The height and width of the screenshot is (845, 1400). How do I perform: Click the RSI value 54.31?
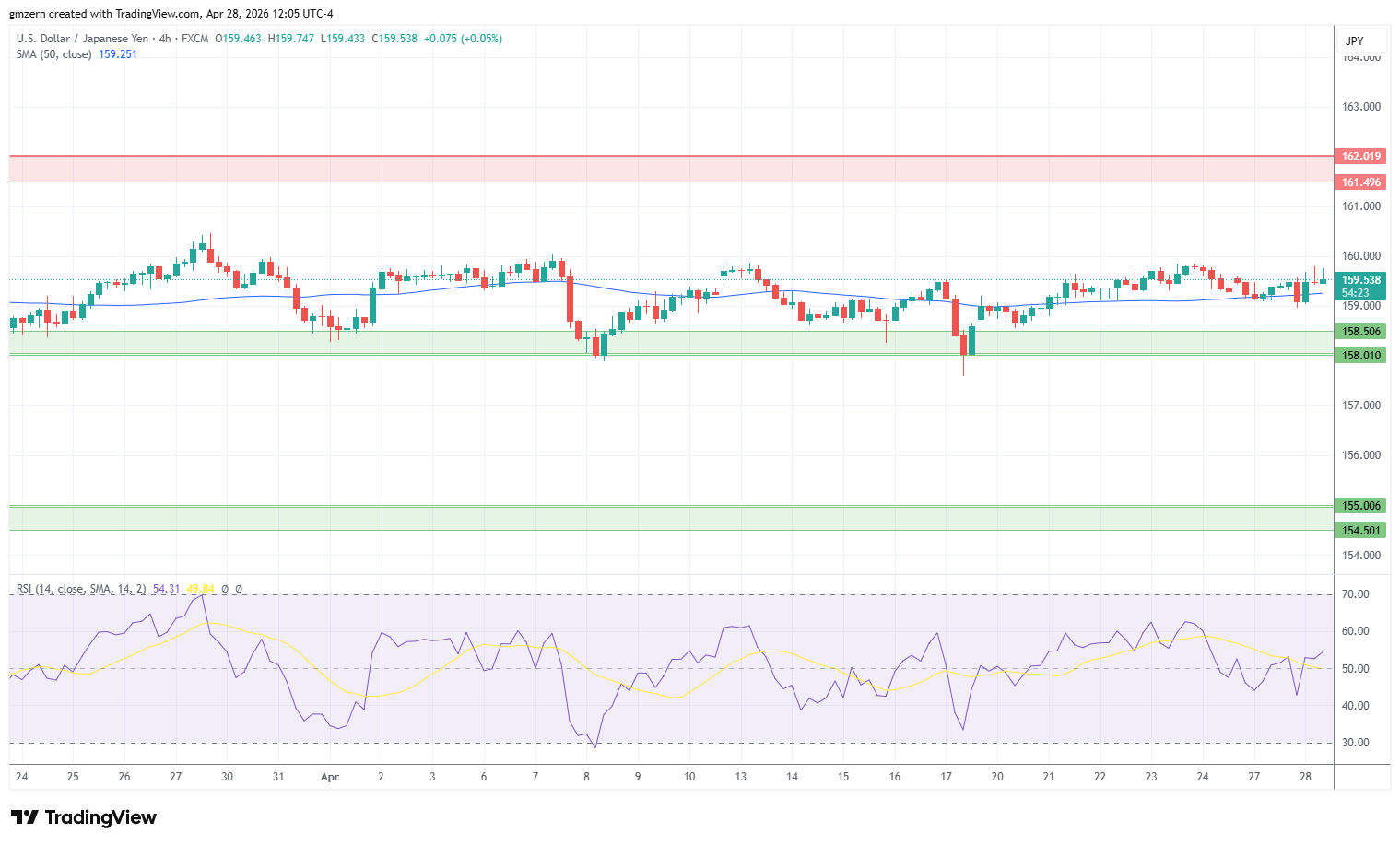point(167,589)
